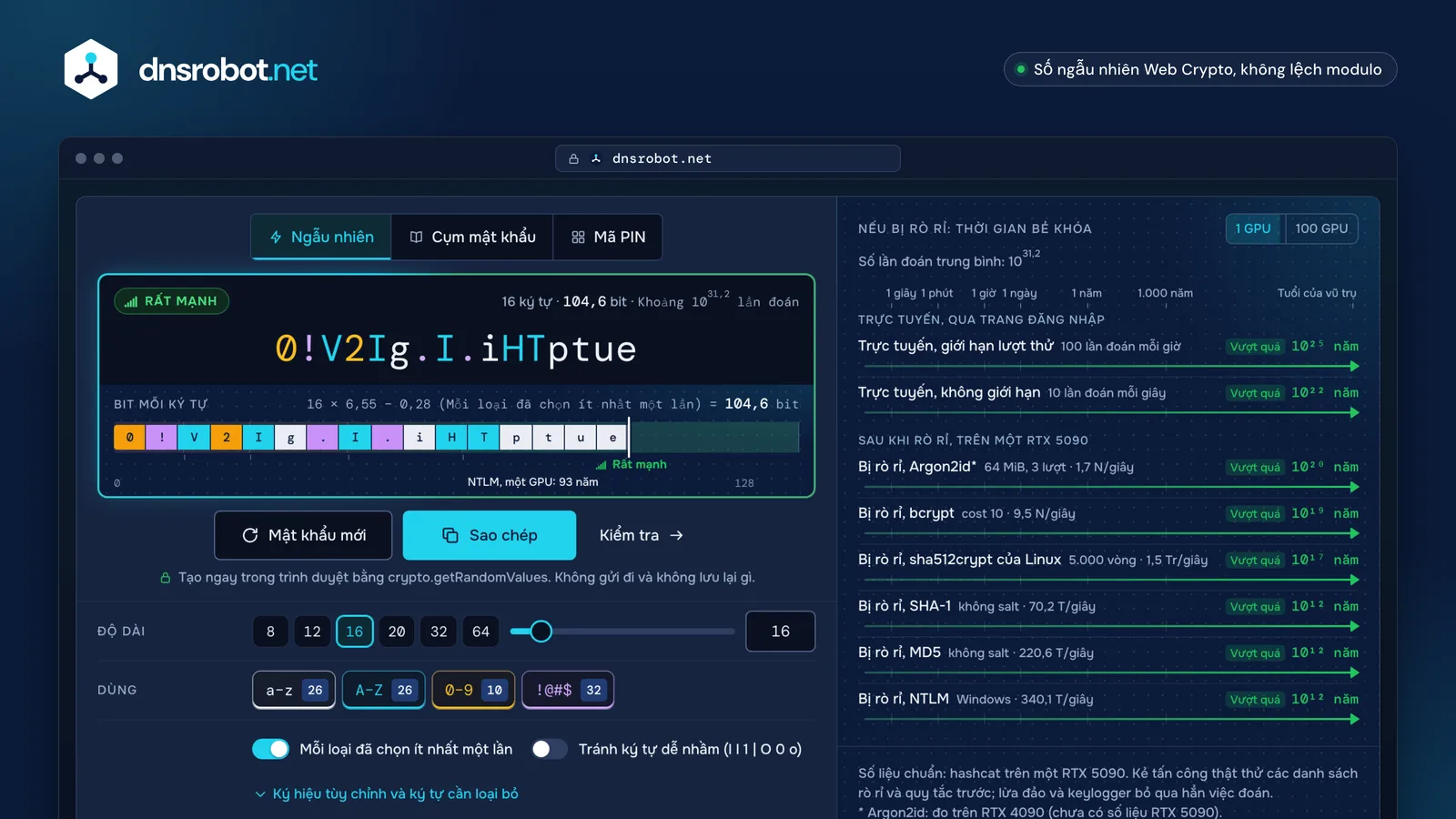Click the arrow icon next to Kiểm tra
1456x819 pixels.
[676, 535]
